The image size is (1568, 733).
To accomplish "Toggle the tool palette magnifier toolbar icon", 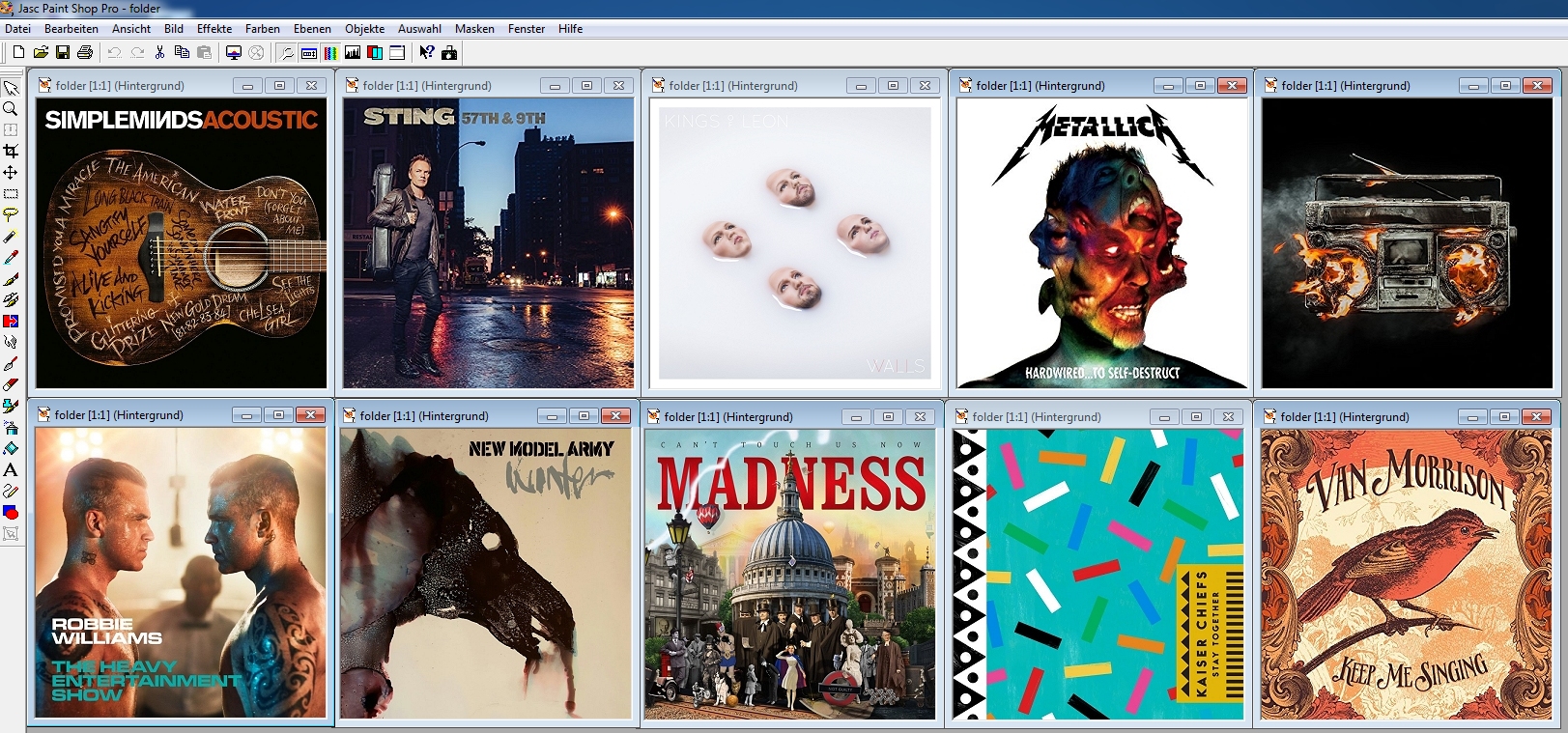I will pyautogui.click(x=287, y=52).
